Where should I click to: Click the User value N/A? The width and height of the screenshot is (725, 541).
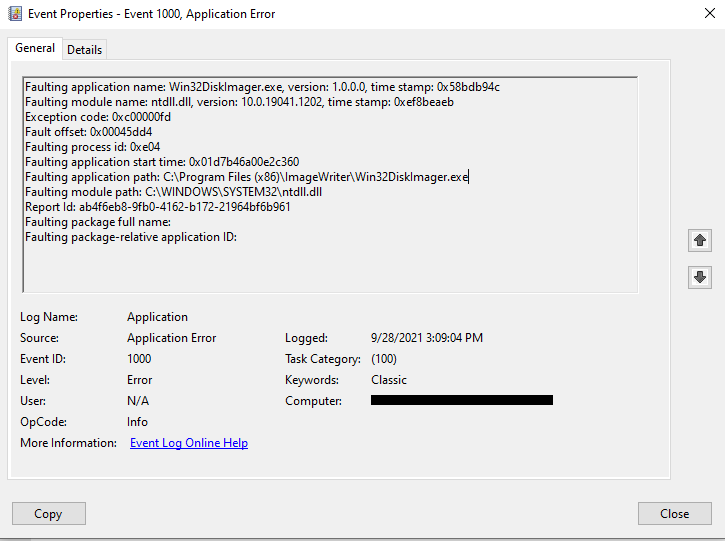tap(138, 401)
